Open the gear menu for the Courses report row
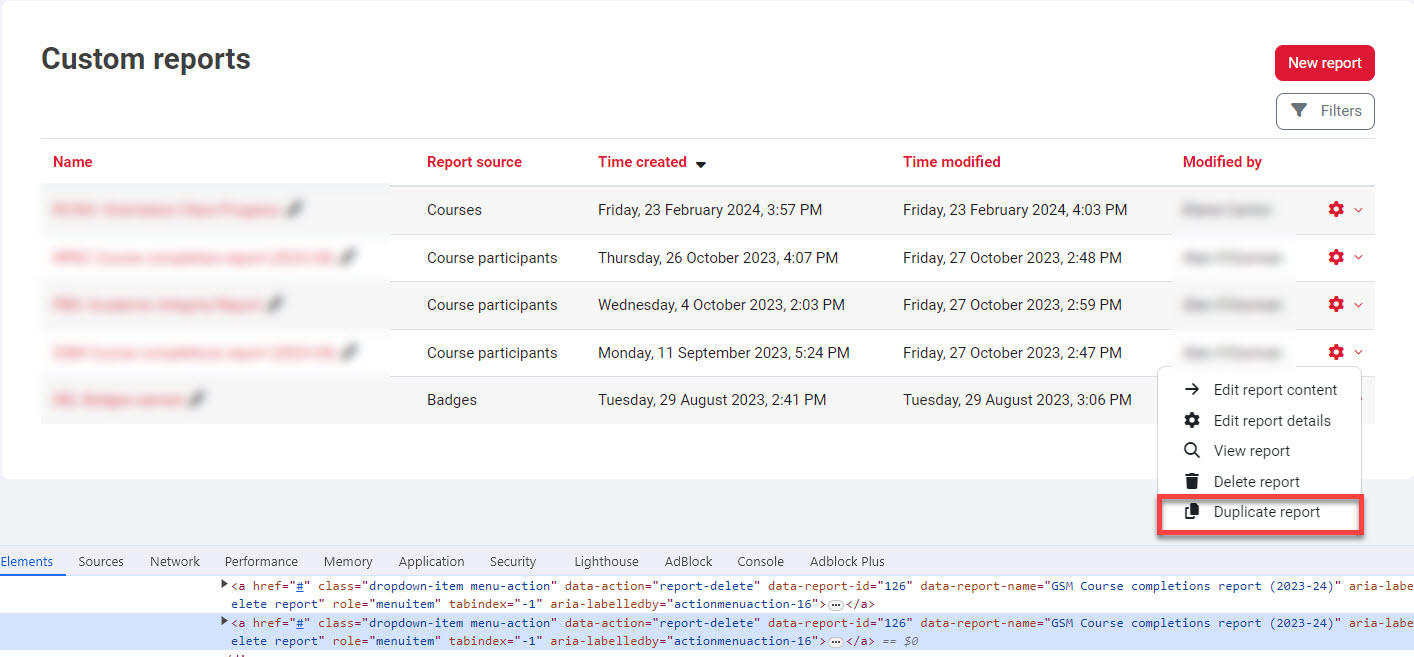 [x=1336, y=210]
